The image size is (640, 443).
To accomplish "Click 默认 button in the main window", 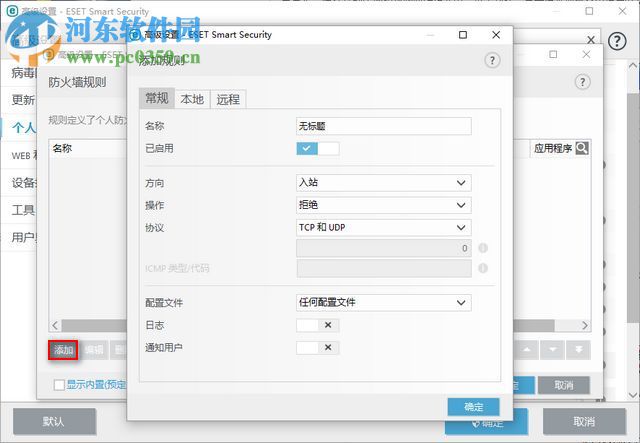I will point(54,421).
